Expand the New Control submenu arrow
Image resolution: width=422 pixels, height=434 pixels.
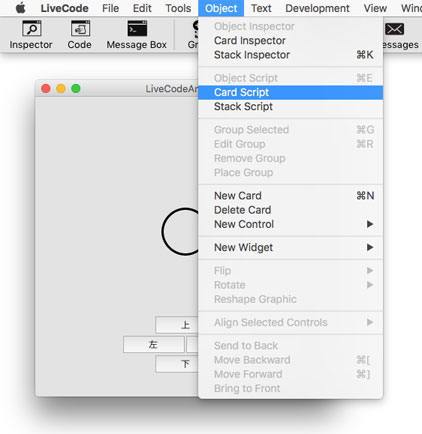(370, 224)
